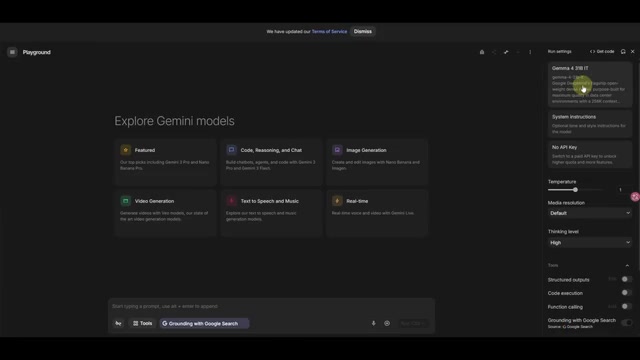Open the Tools button in prompt bar

click(142, 323)
